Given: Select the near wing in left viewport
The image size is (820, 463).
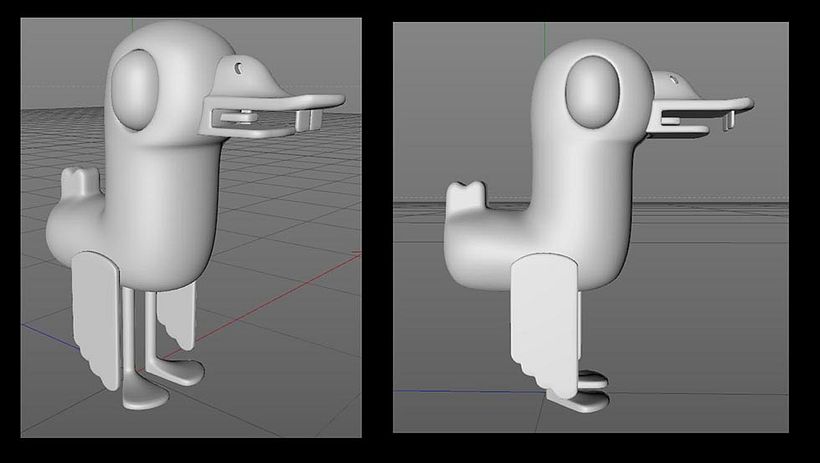Looking at the screenshot, I should coord(97,319).
